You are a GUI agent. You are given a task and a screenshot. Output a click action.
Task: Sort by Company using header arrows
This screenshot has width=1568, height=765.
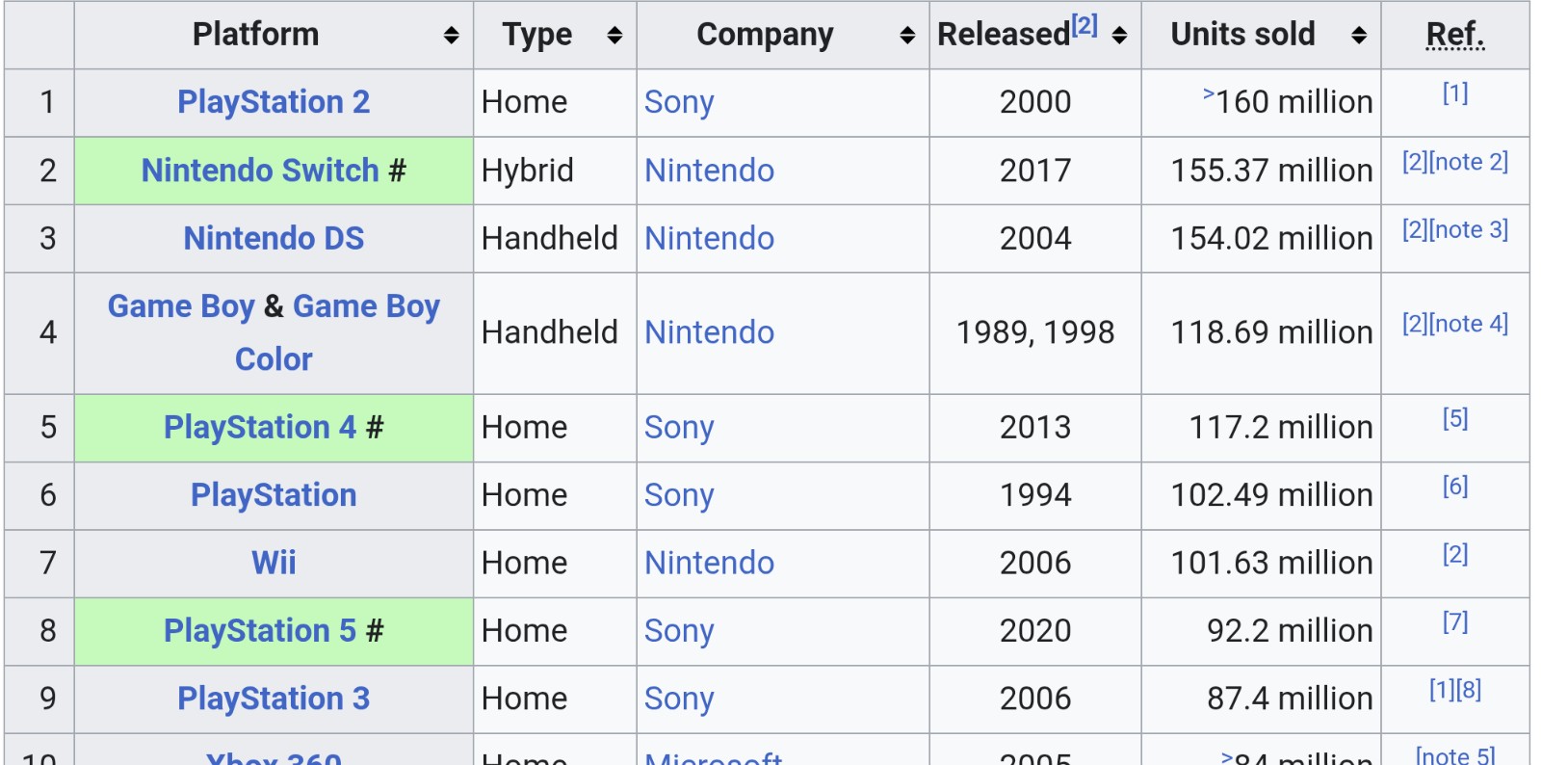point(907,36)
